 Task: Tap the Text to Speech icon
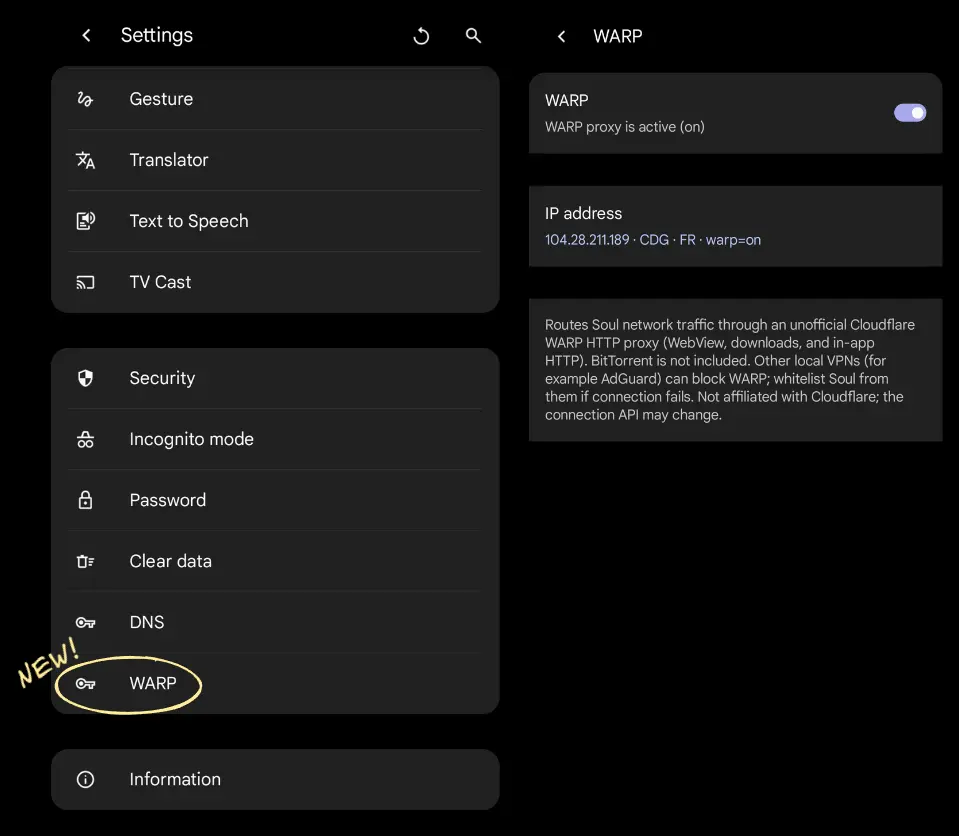(85, 221)
